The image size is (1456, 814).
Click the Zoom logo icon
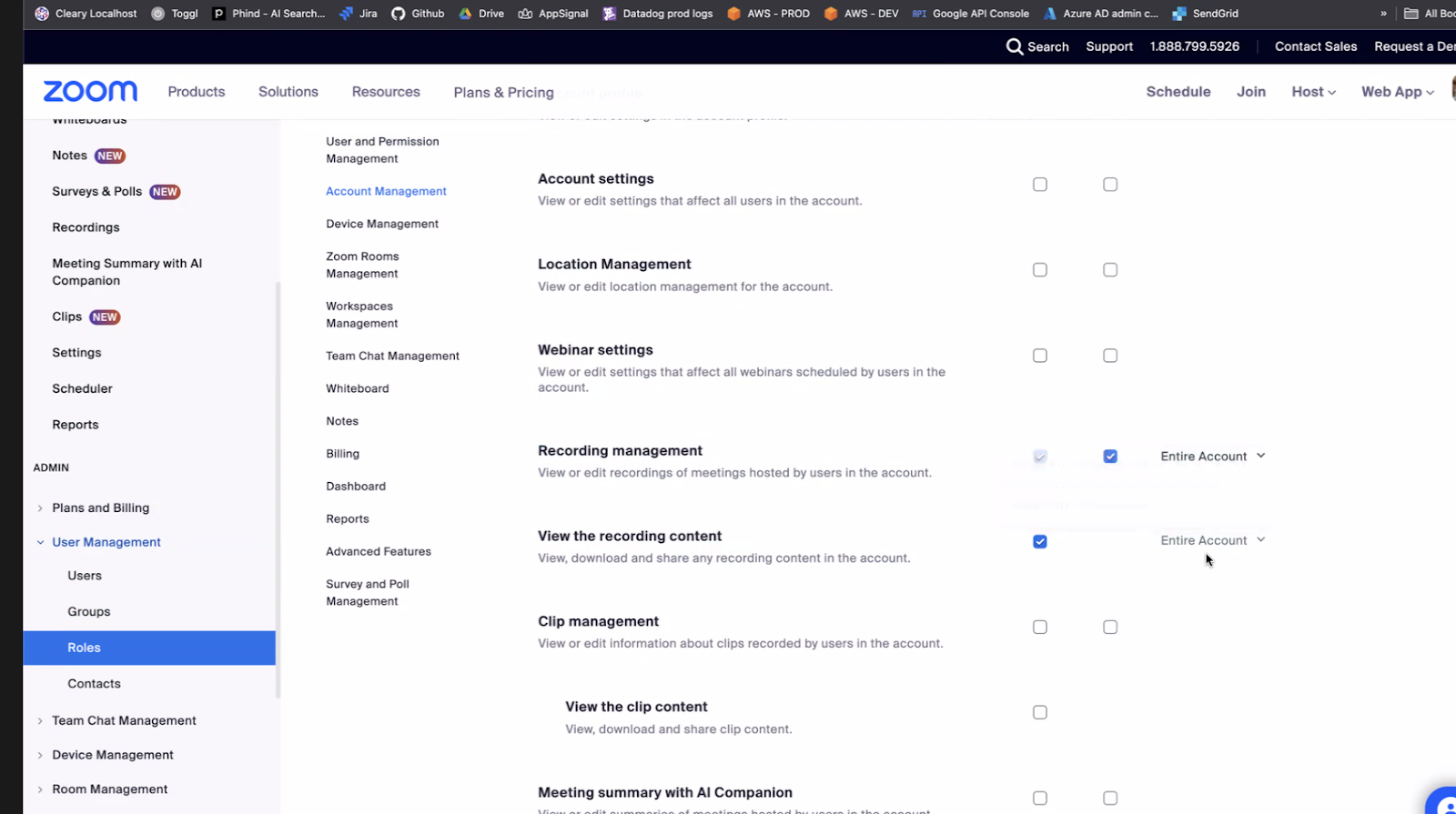click(x=90, y=91)
